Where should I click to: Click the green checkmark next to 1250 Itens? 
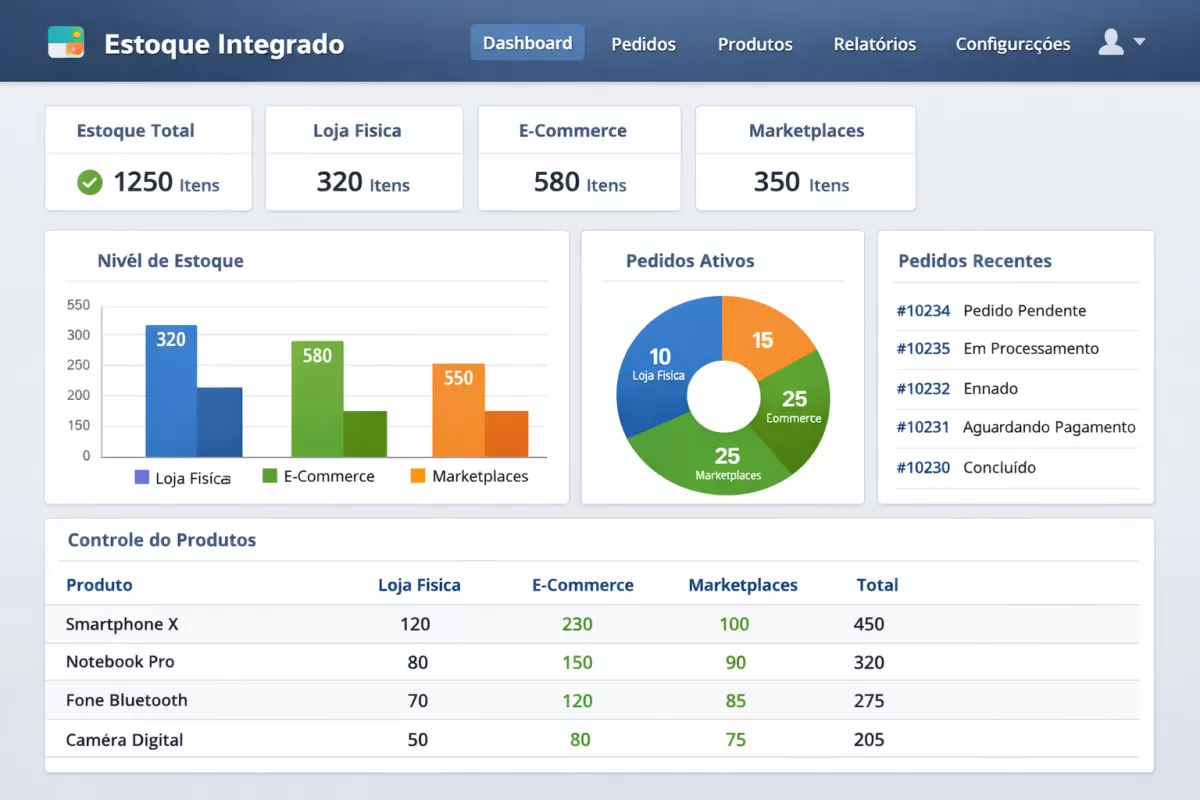[x=89, y=183]
